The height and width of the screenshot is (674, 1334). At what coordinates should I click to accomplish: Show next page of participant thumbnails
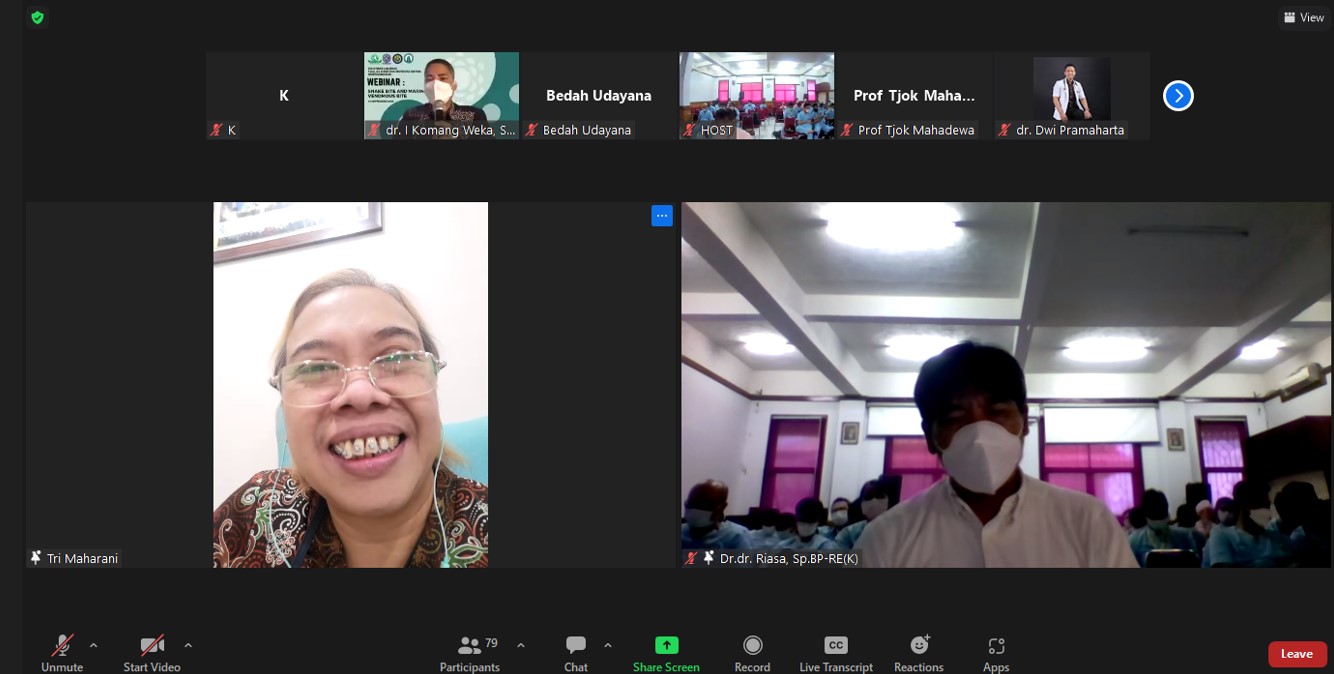pos(1178,96)
